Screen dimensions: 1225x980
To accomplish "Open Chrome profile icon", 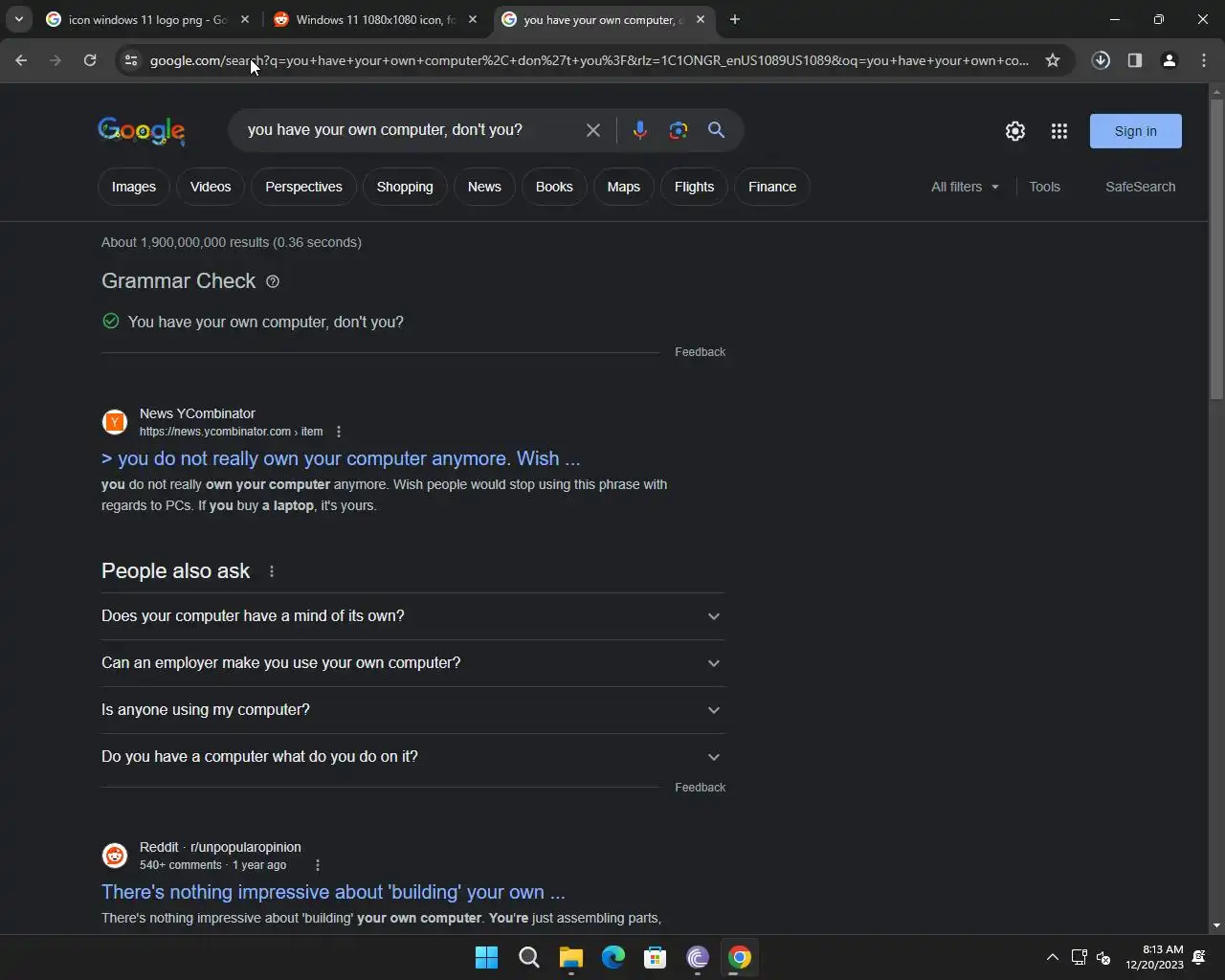I will [x=1169, y=60].
